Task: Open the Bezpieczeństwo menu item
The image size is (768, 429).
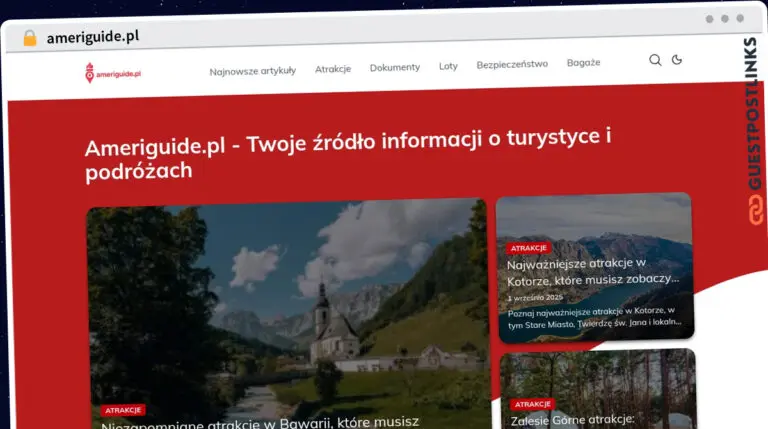Action: pos(512,64)
